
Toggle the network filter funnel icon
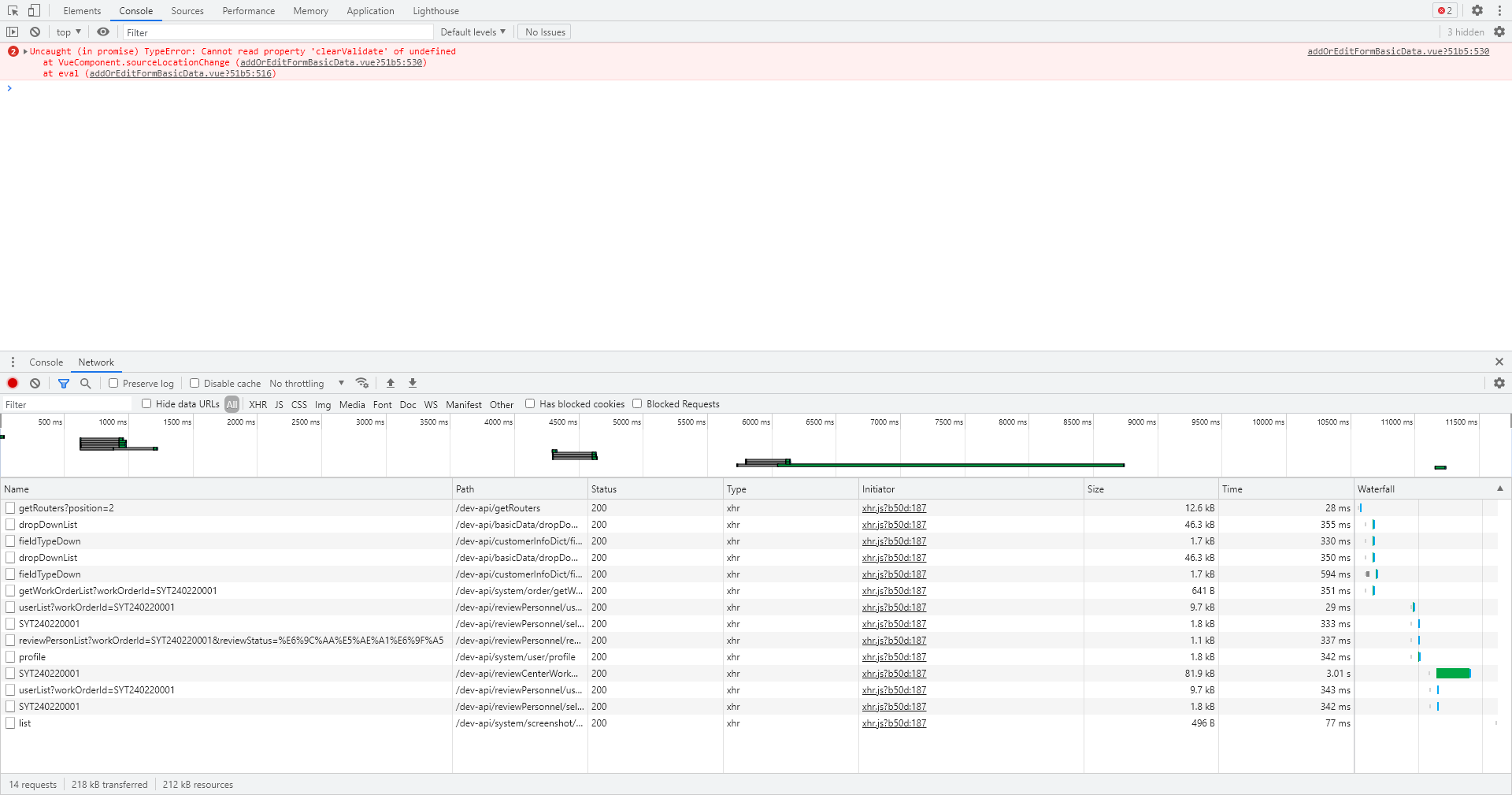coord(64,384)
